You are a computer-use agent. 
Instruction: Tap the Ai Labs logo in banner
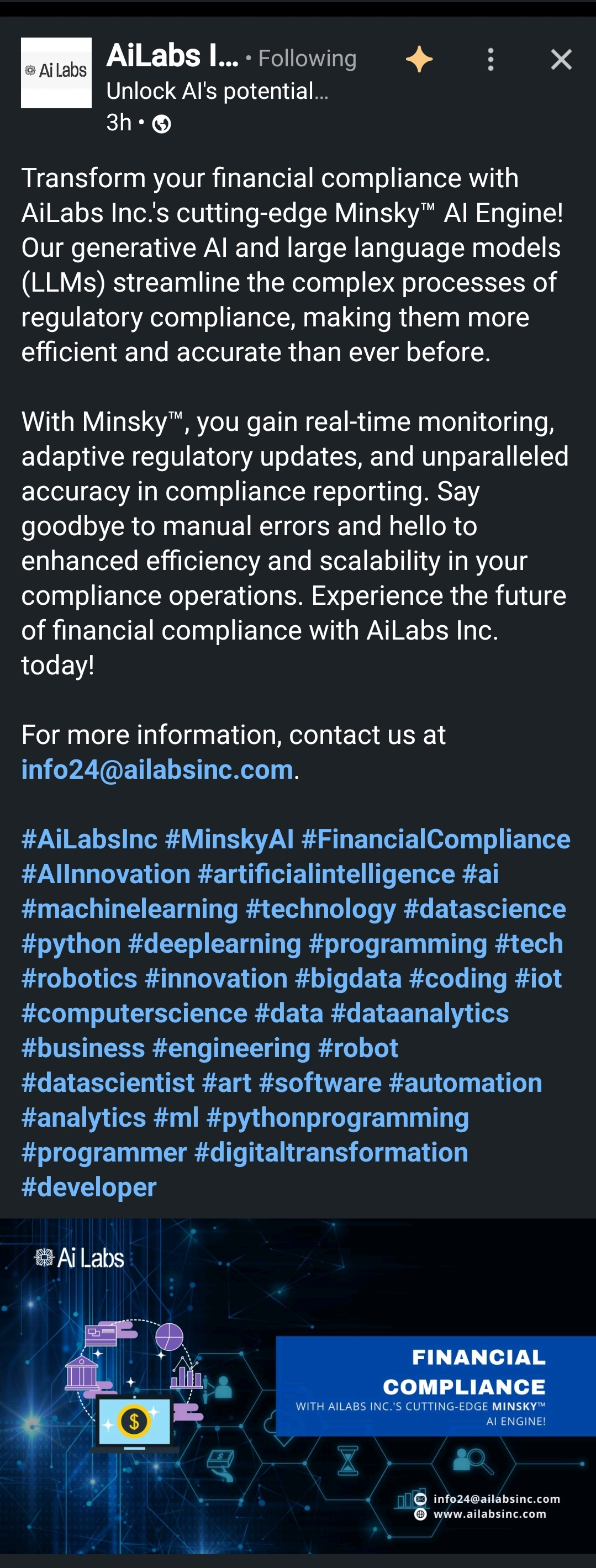(x=79, y=1258)
